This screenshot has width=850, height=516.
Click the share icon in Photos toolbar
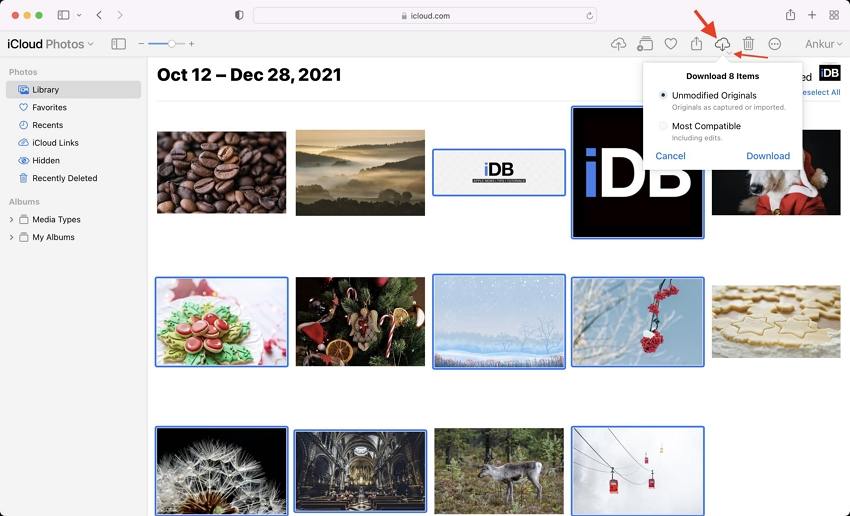coord(697,44)
